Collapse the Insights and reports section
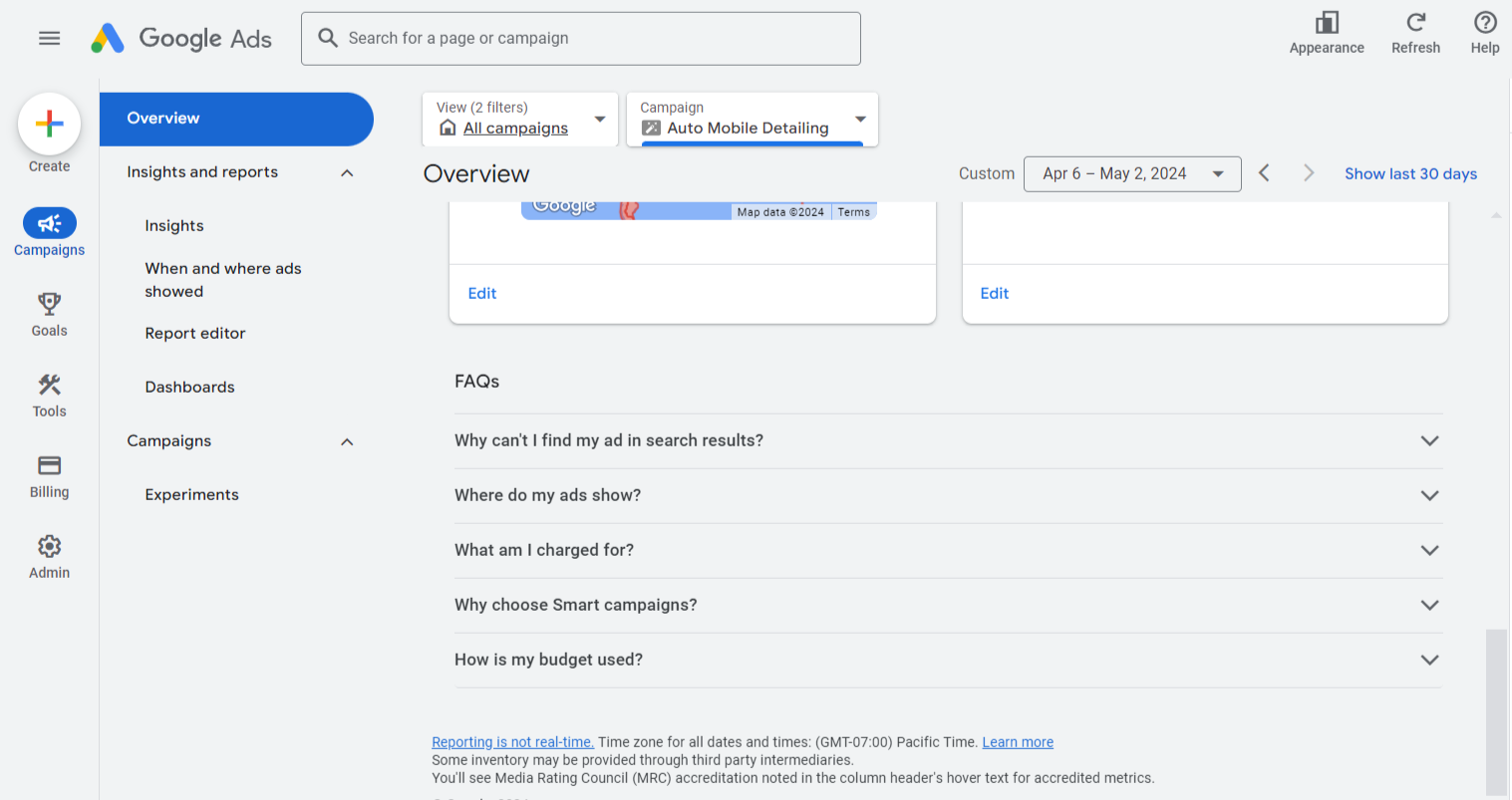The height and width of the screenshot is (800, 1512). (x=347, y=172)
